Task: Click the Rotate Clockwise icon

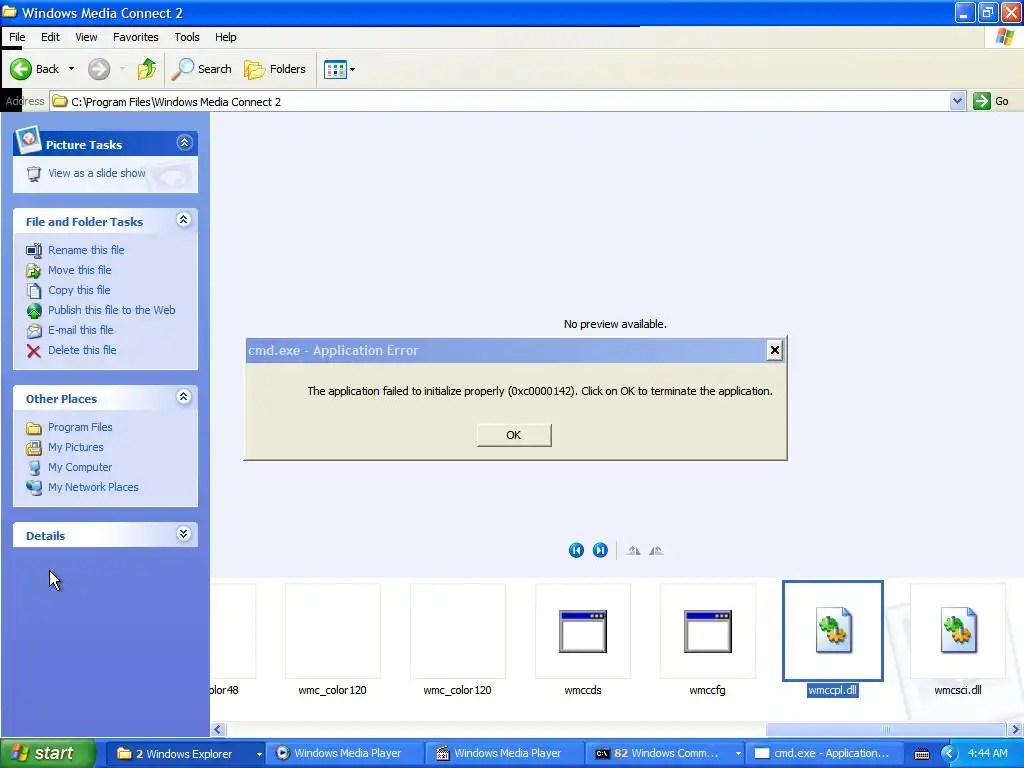Action: [633, 551]
